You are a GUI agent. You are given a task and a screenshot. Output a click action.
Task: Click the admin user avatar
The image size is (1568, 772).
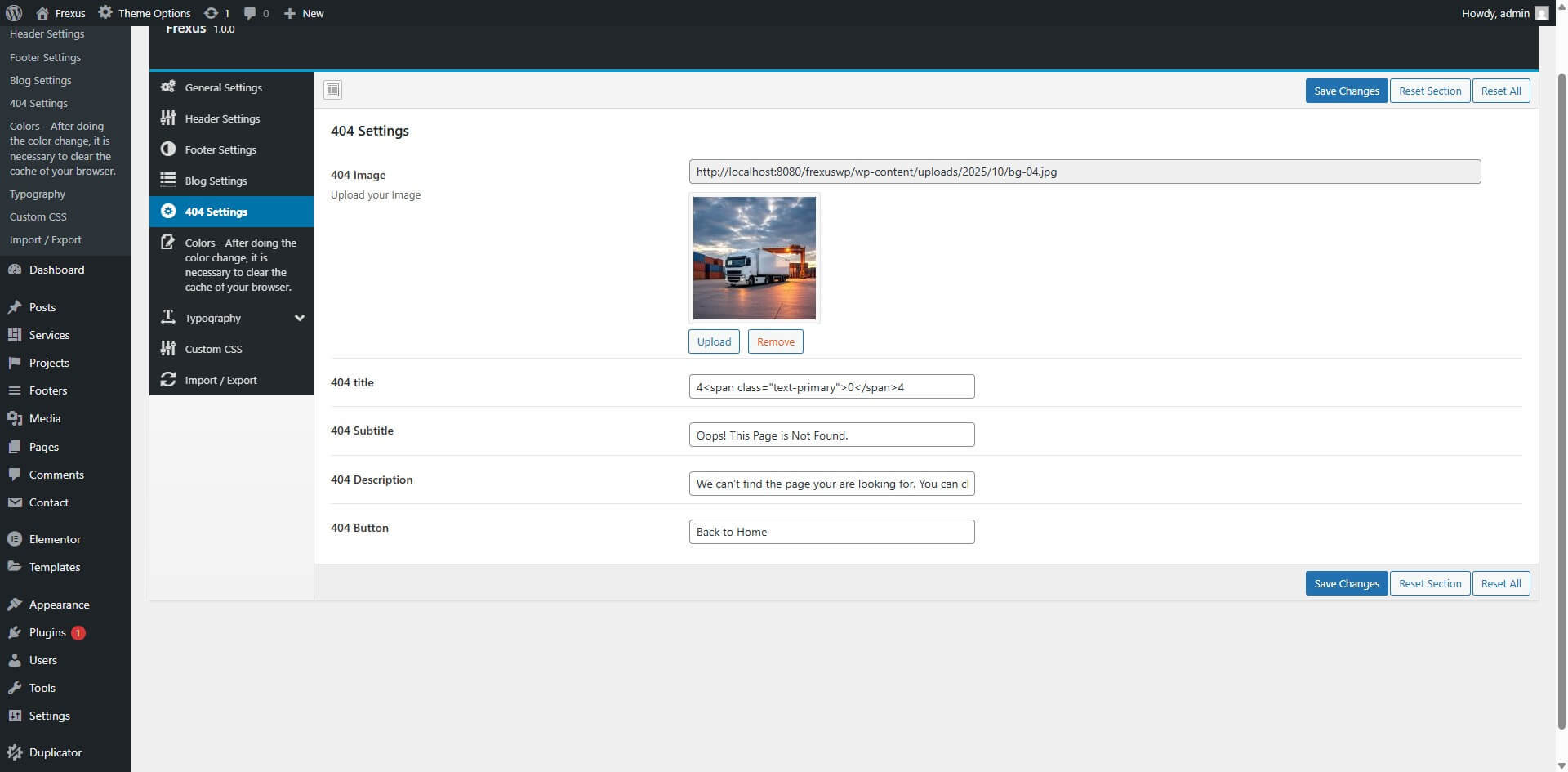1541,13
